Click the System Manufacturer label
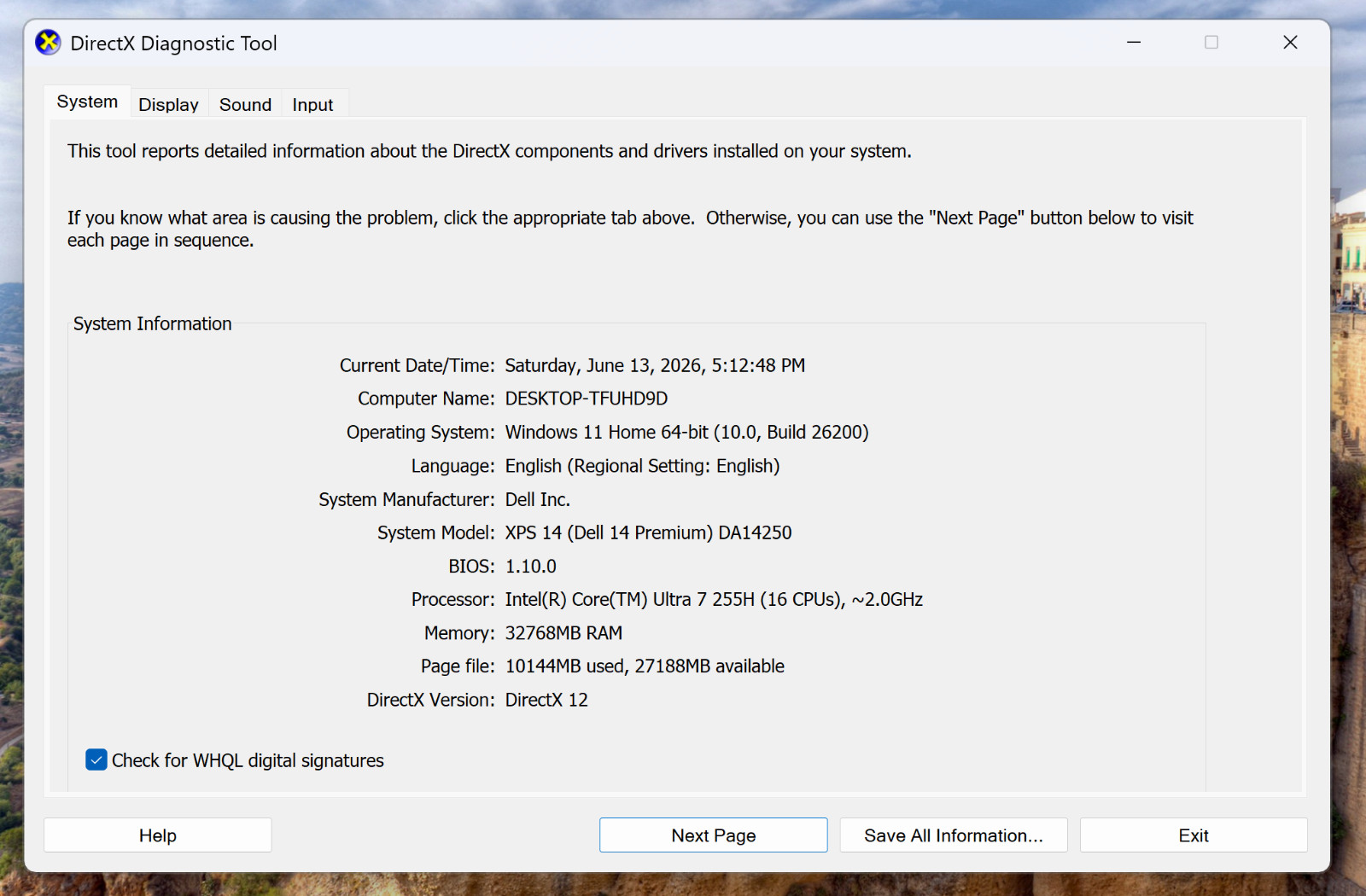The height and width of the screenshot is (896, 1366). pos(407,499)
